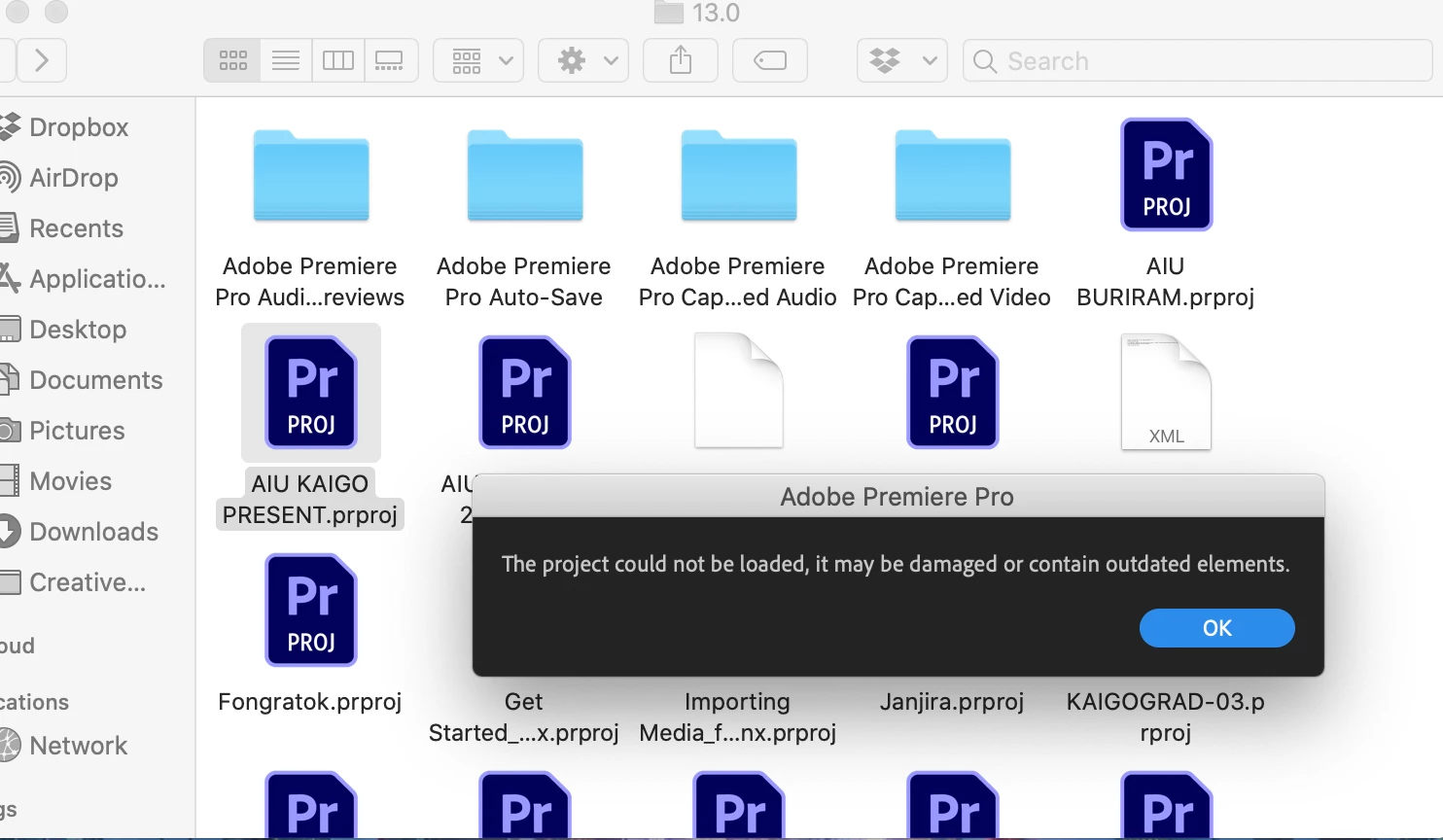The image size is (1443, 840).
Task: Click the AIU KAIGO PRESENT.prproj label
Action: click(310, 500)
